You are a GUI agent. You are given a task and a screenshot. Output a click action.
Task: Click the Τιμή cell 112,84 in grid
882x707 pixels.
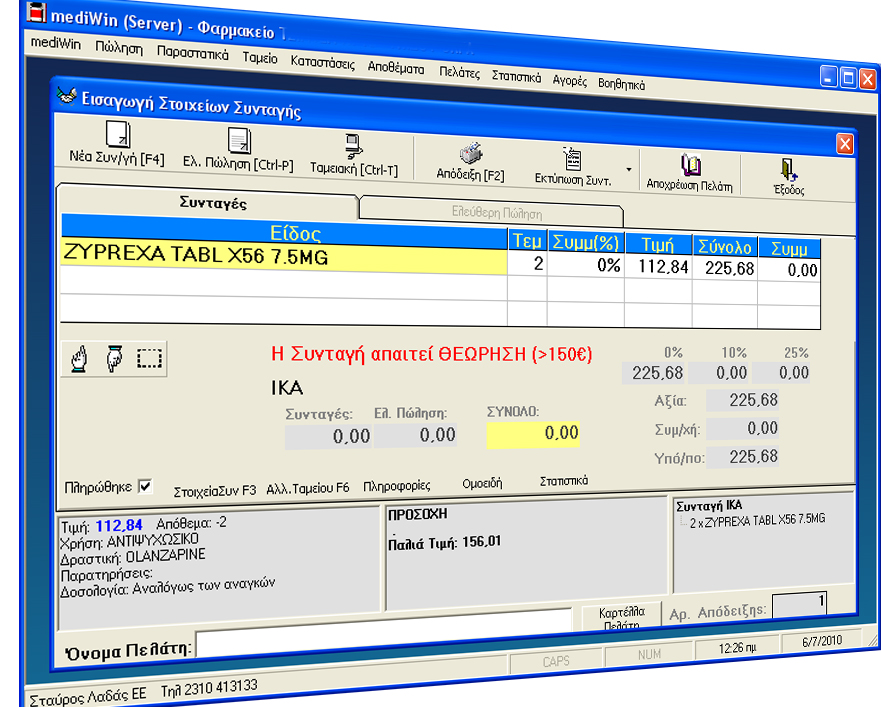pyautogui.click(x=658, y=266)
